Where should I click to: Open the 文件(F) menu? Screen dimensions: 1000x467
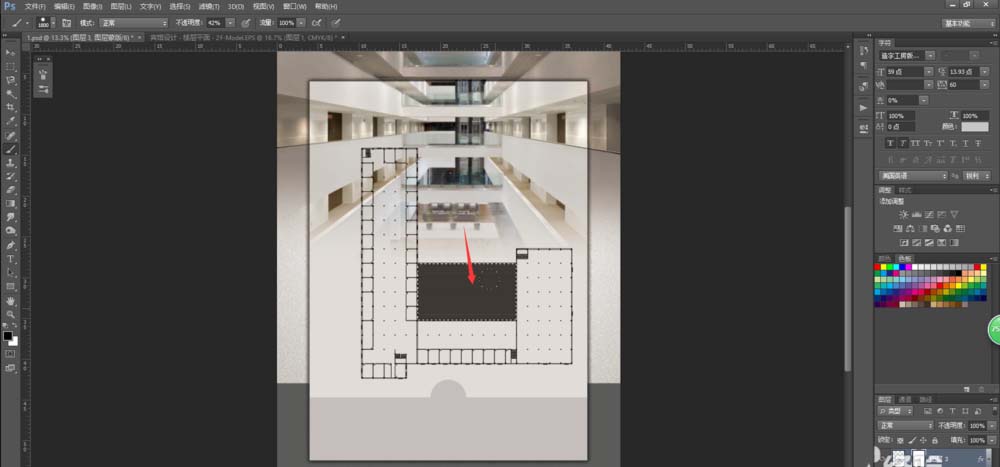tap(35, 6)
